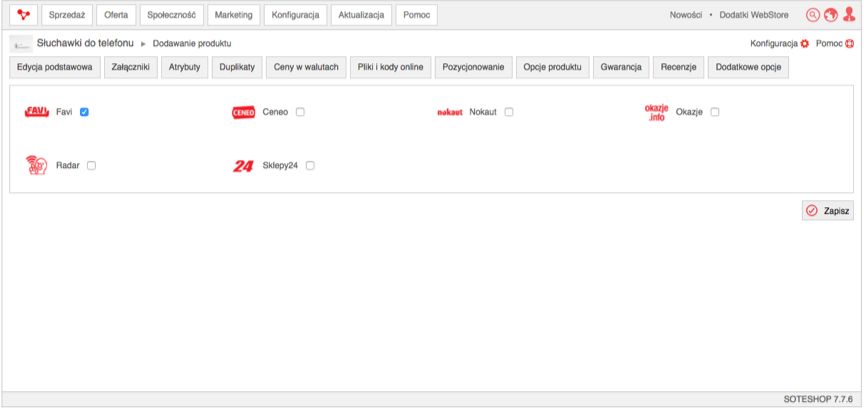Click the Favi label text
The width and height of the screenshot is (864, 410).
[x=64, y=112]
